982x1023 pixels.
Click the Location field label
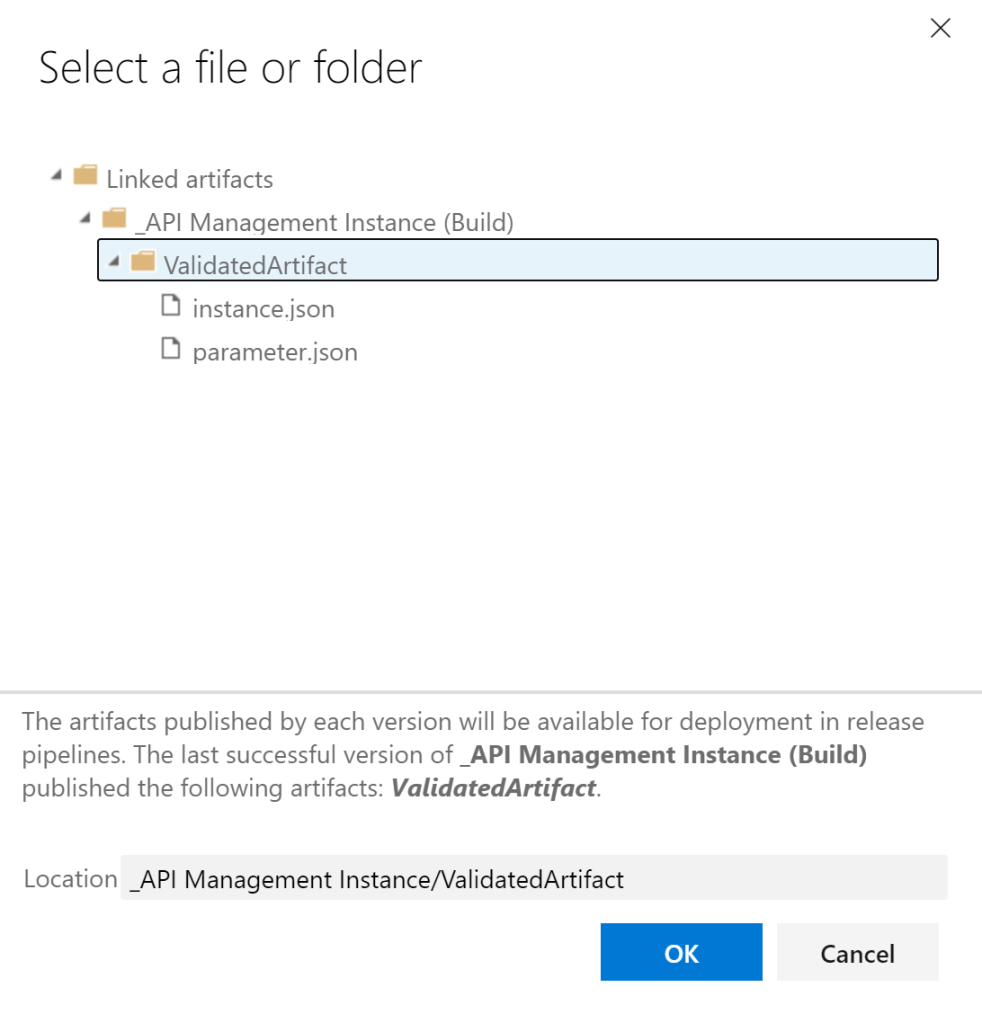[70, 879]
